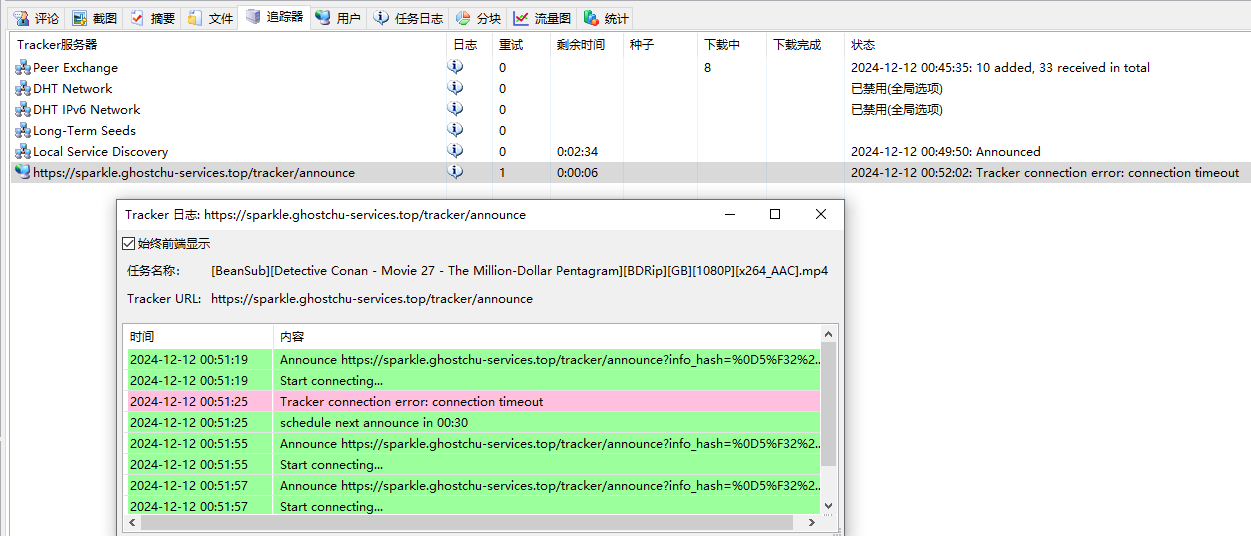Click log icon for Long-Term Seeds row
Viewport: 1251px width, 536px height.
(455, 130)
